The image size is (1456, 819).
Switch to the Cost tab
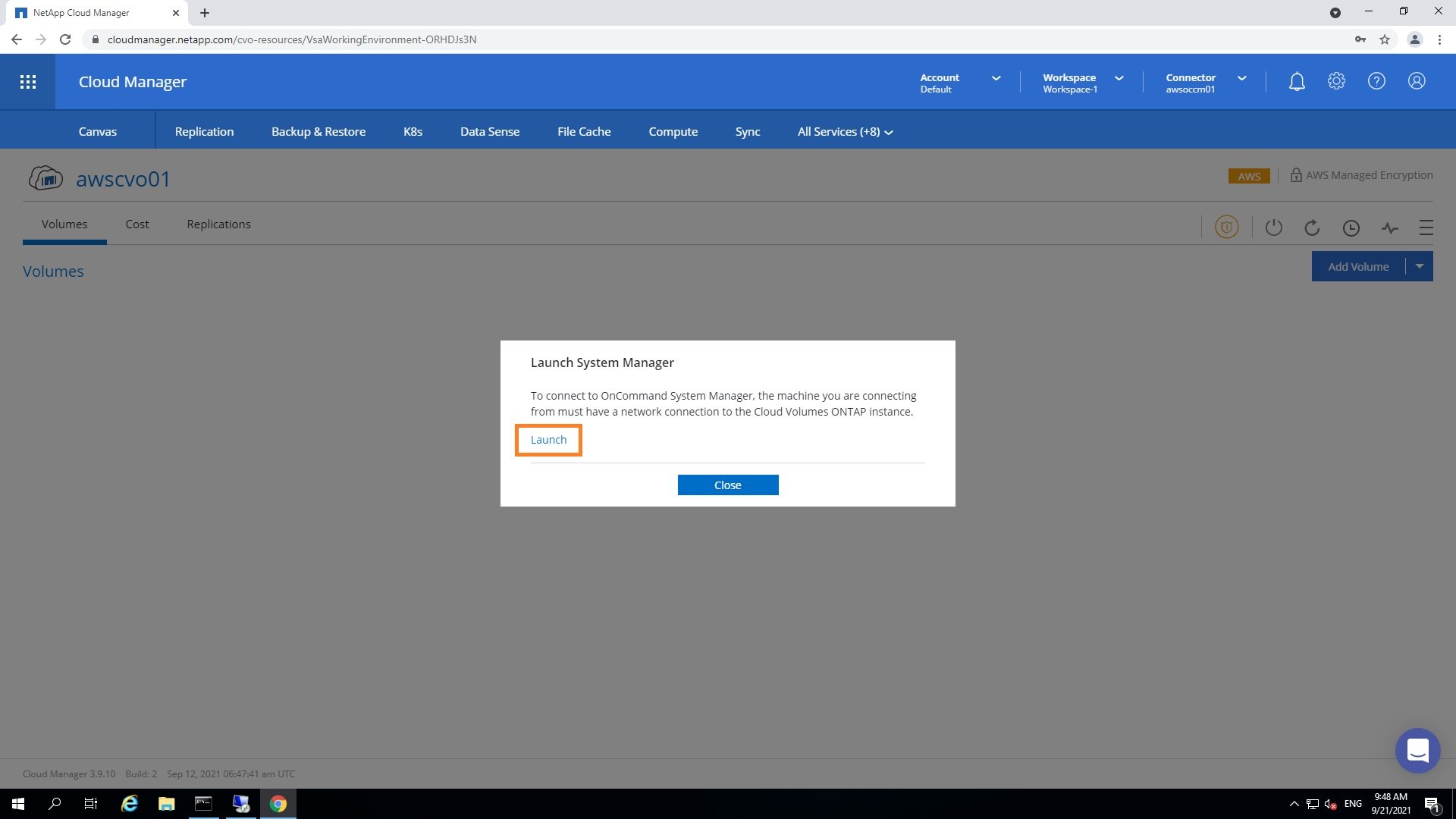(x=136, y=224)
